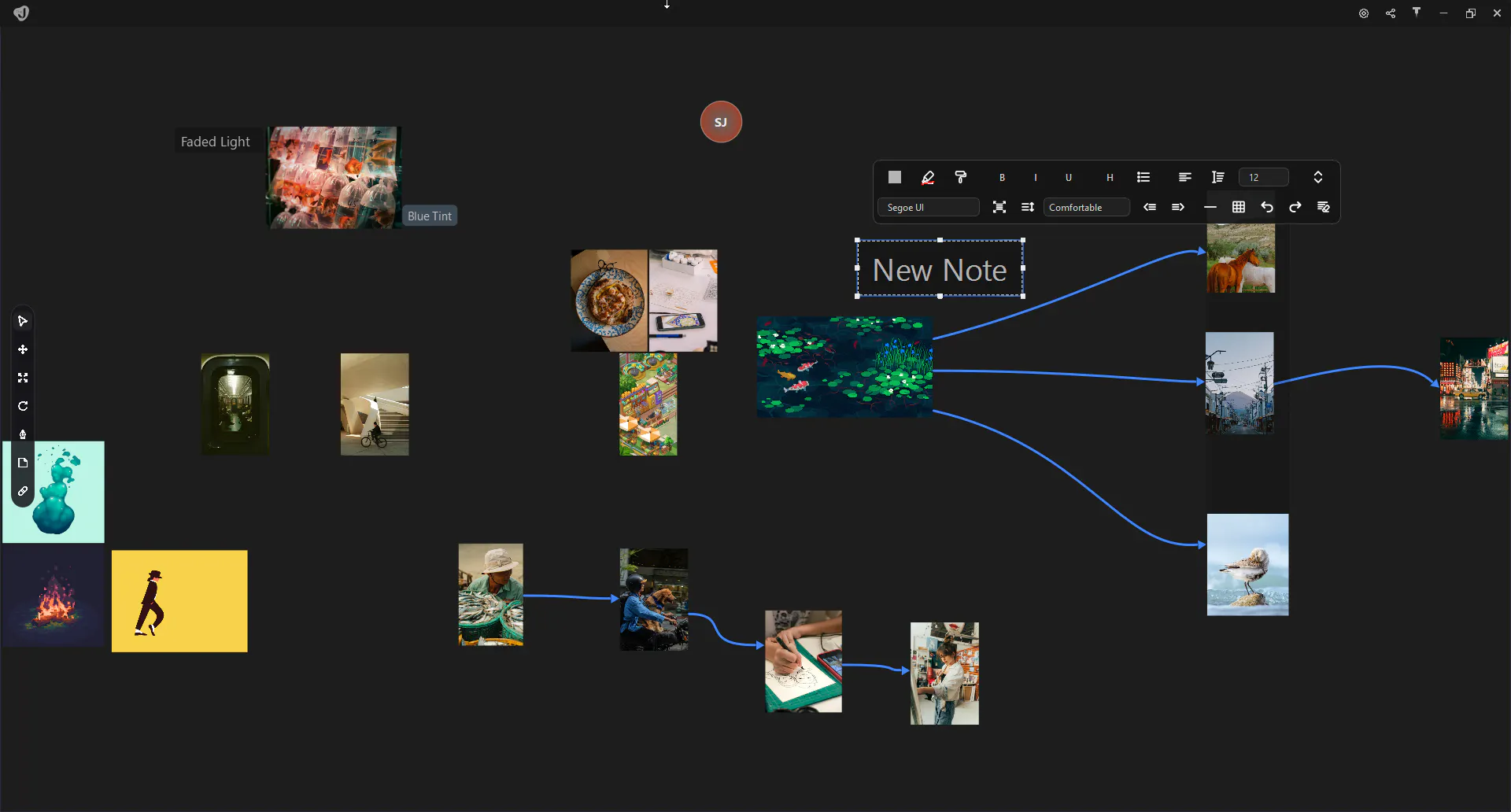Click the undo arrow
The height and width of the screenshot is (812, 1511).
pyautogui.click(x=1267, y=207)
